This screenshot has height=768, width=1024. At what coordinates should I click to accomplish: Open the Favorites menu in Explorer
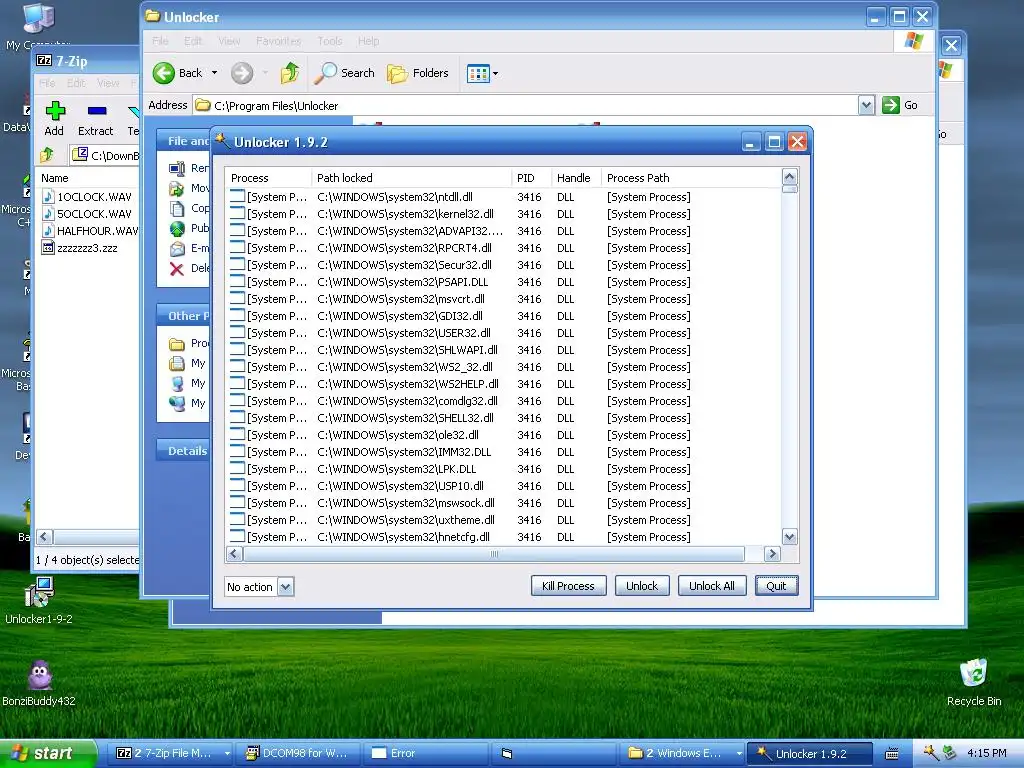click(278, 41)
